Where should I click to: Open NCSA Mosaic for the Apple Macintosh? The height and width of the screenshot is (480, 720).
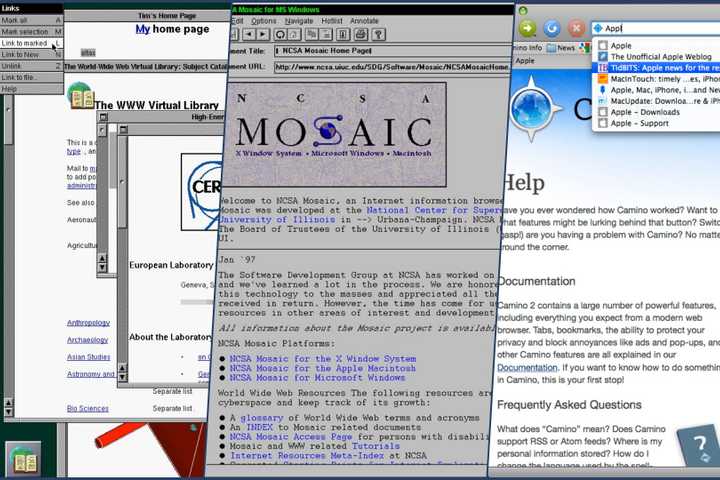point(322,368)
